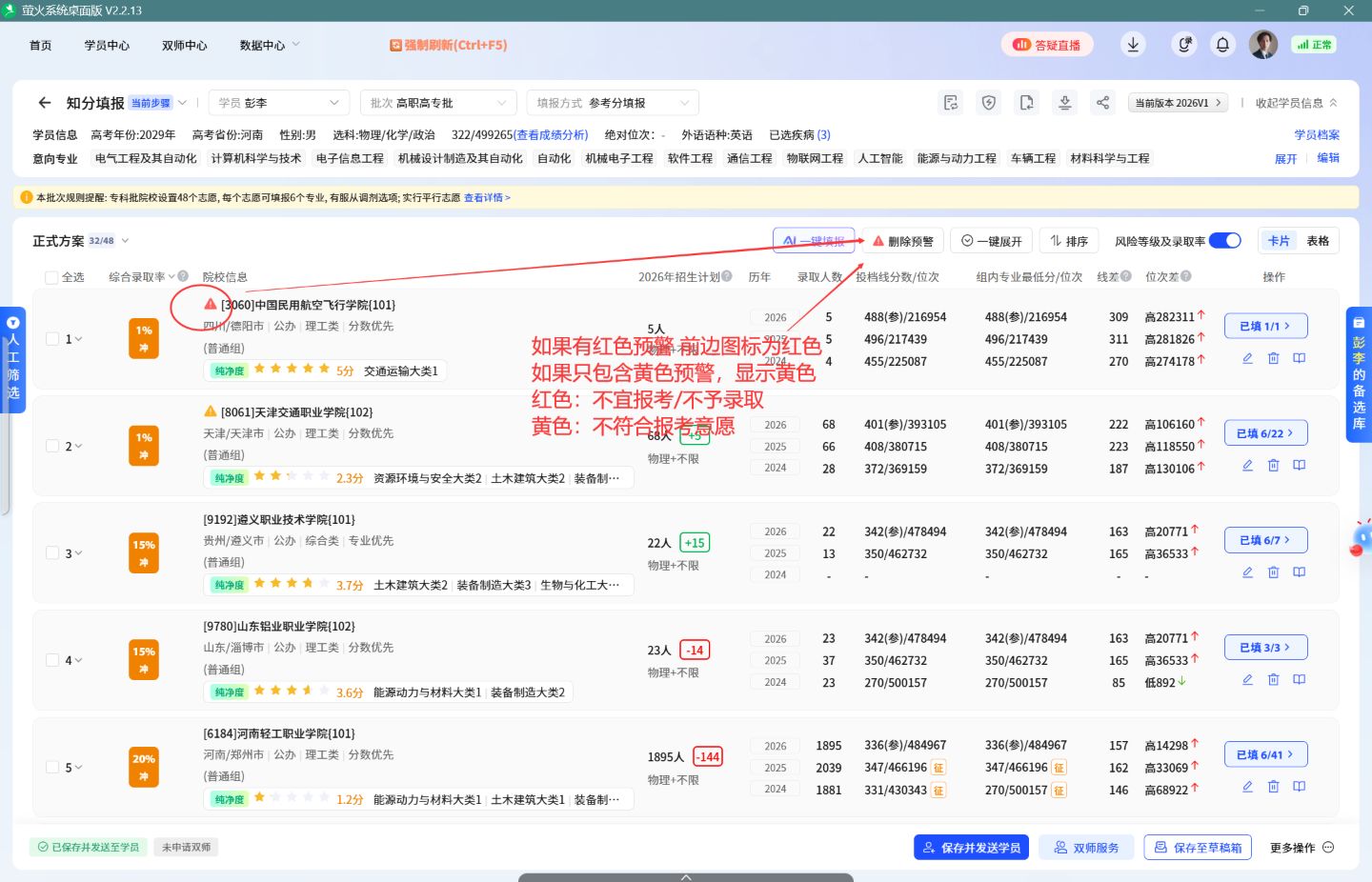The height and width of the screenshot is (882, 1372).
Task: Open the download icon in top header
Action: pyautogui.click(x=1133, y=45)
